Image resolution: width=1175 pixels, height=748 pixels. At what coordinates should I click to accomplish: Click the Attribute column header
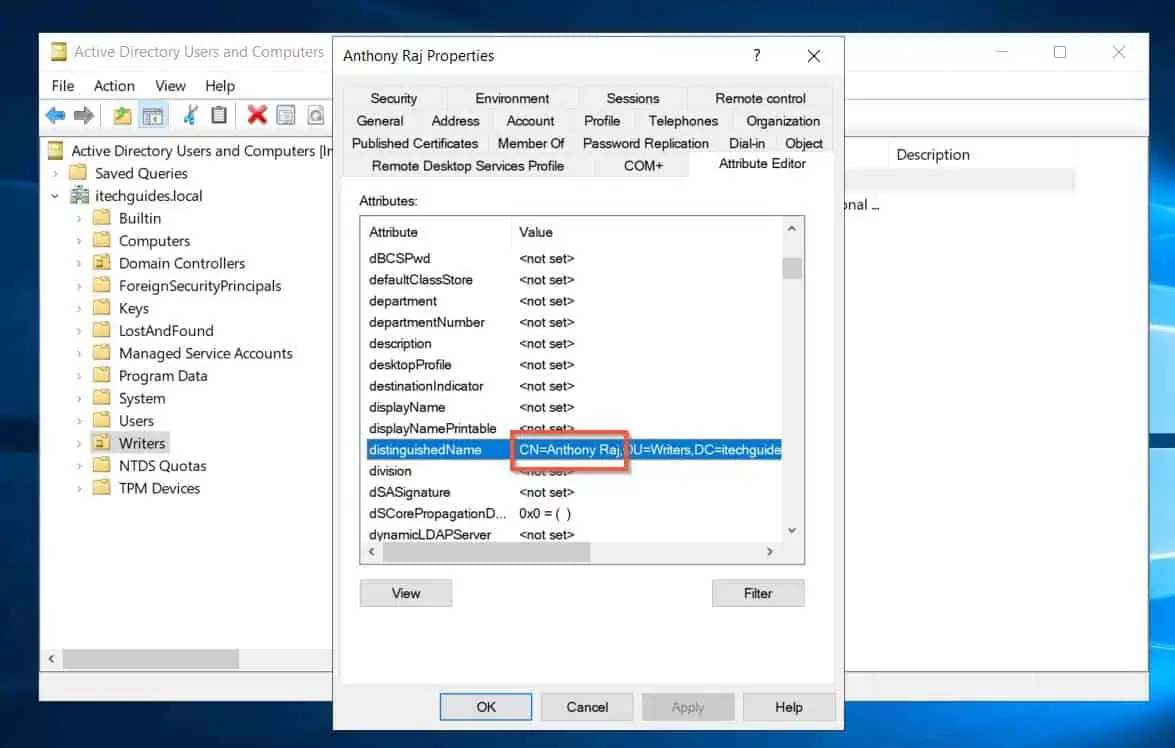(x=436, y=232)
